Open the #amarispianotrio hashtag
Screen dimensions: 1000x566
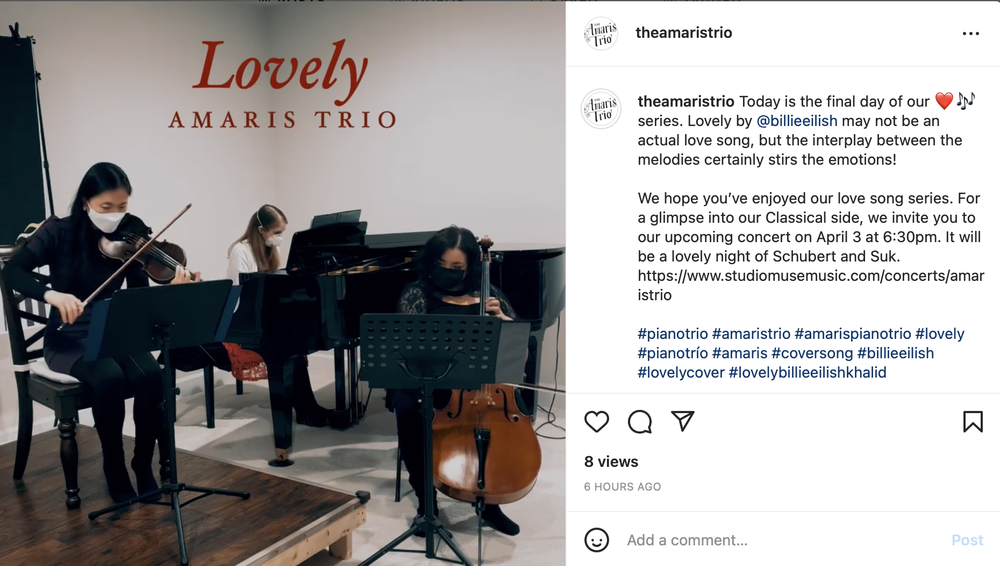coord(853,334)
